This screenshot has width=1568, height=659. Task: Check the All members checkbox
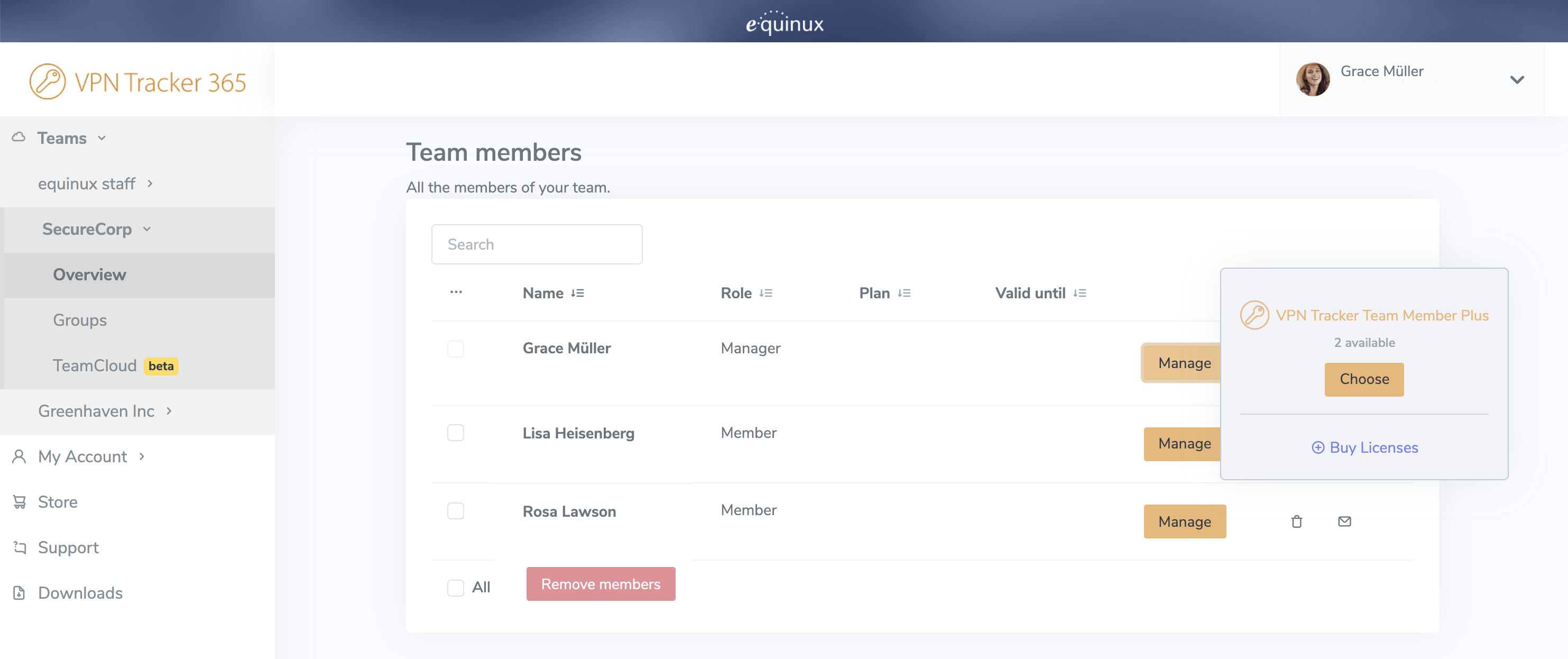pyautogui.click(x=455, y=587)
